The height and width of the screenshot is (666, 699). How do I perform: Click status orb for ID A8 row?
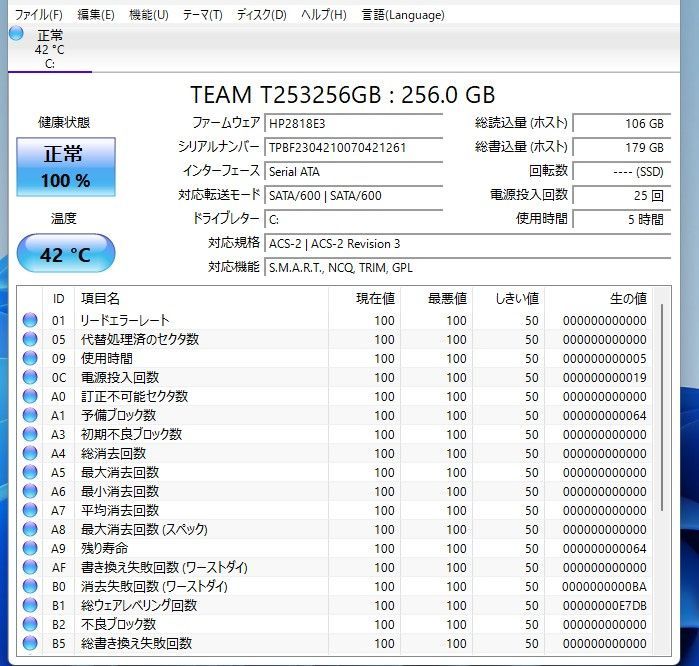coord(30,529)
